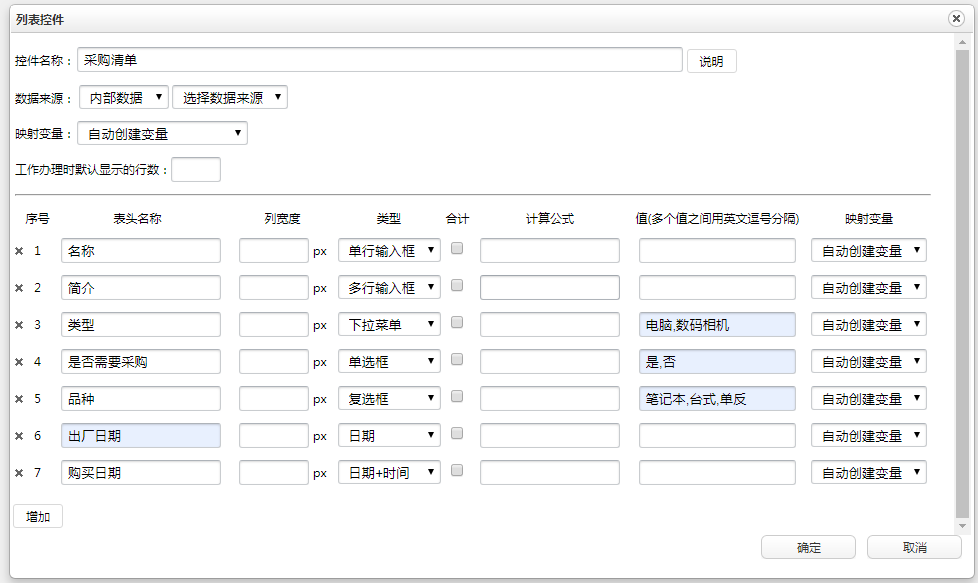The height and width of the screenshot is (583, 978).
Task: Click the X icon beside row 3
Action: pos(19,325)
